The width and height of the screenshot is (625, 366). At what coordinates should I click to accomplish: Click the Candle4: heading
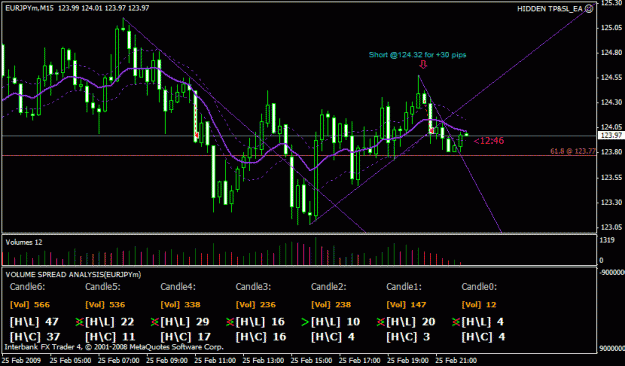178,286
